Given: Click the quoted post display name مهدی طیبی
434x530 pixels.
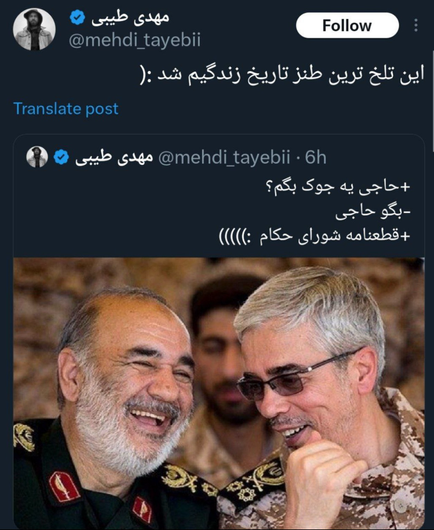Looking at the screenshot, I should click(x=114, y=158).
